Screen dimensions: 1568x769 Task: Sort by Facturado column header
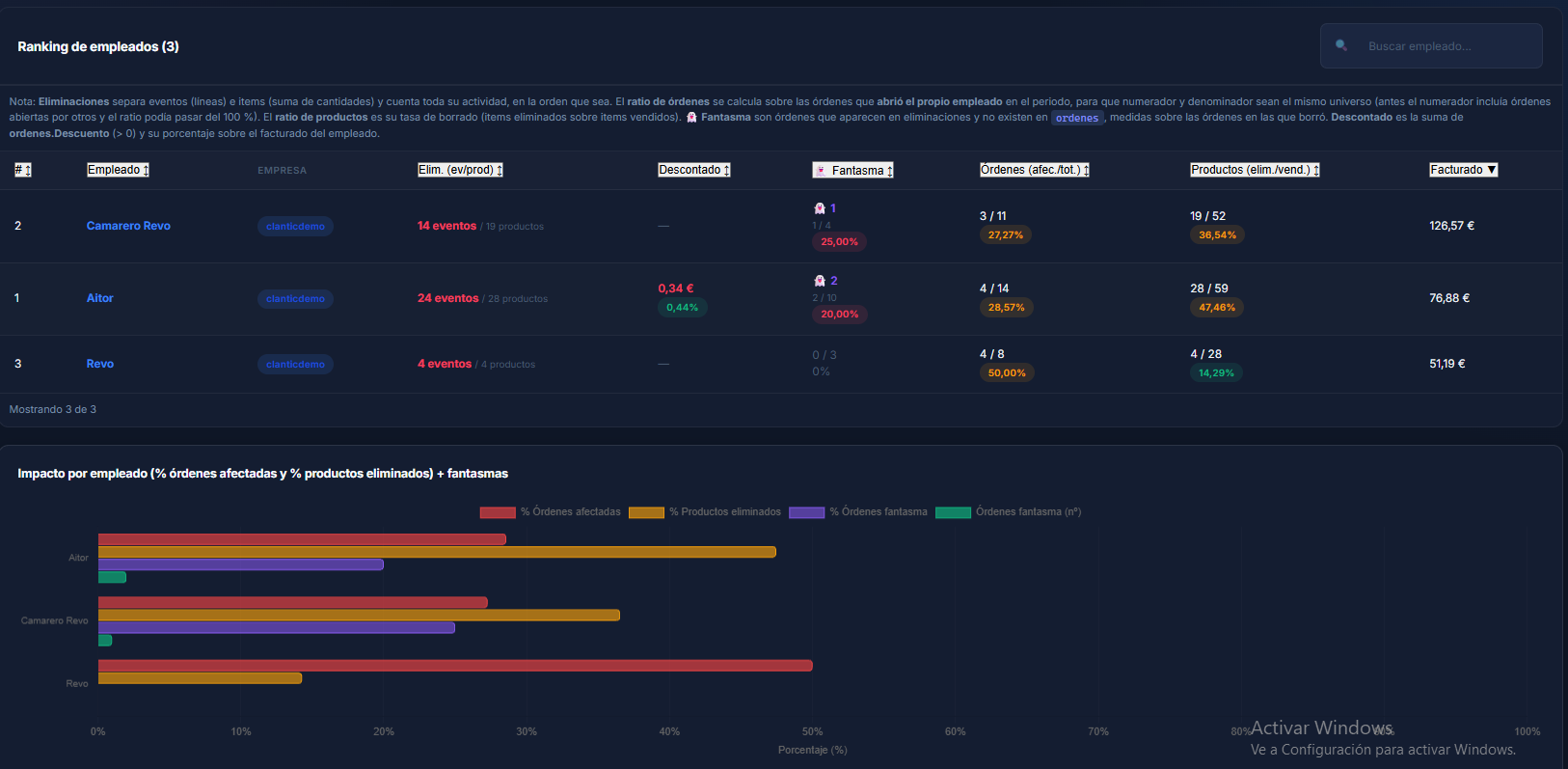tap(1463, 170)
